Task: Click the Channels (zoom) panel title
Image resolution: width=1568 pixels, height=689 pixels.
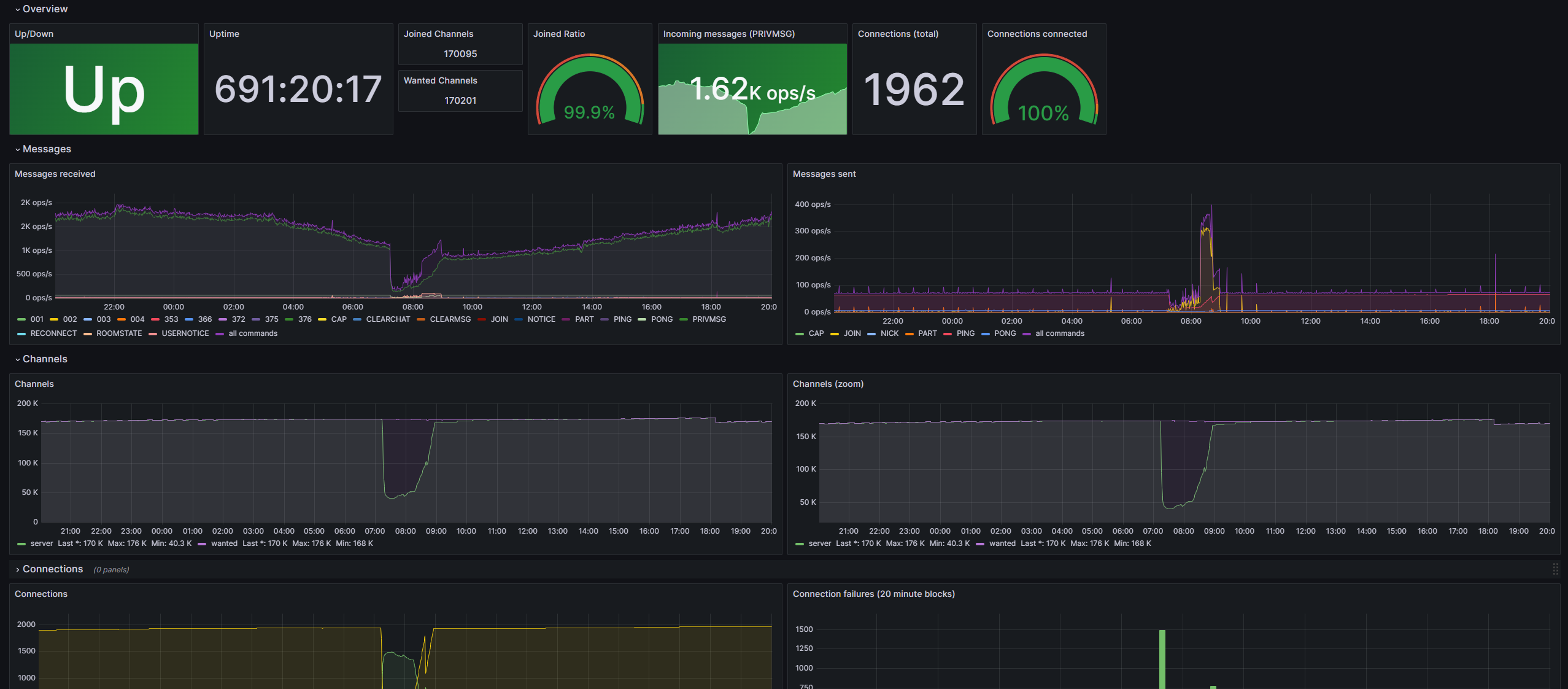Action: pos(828,384)
